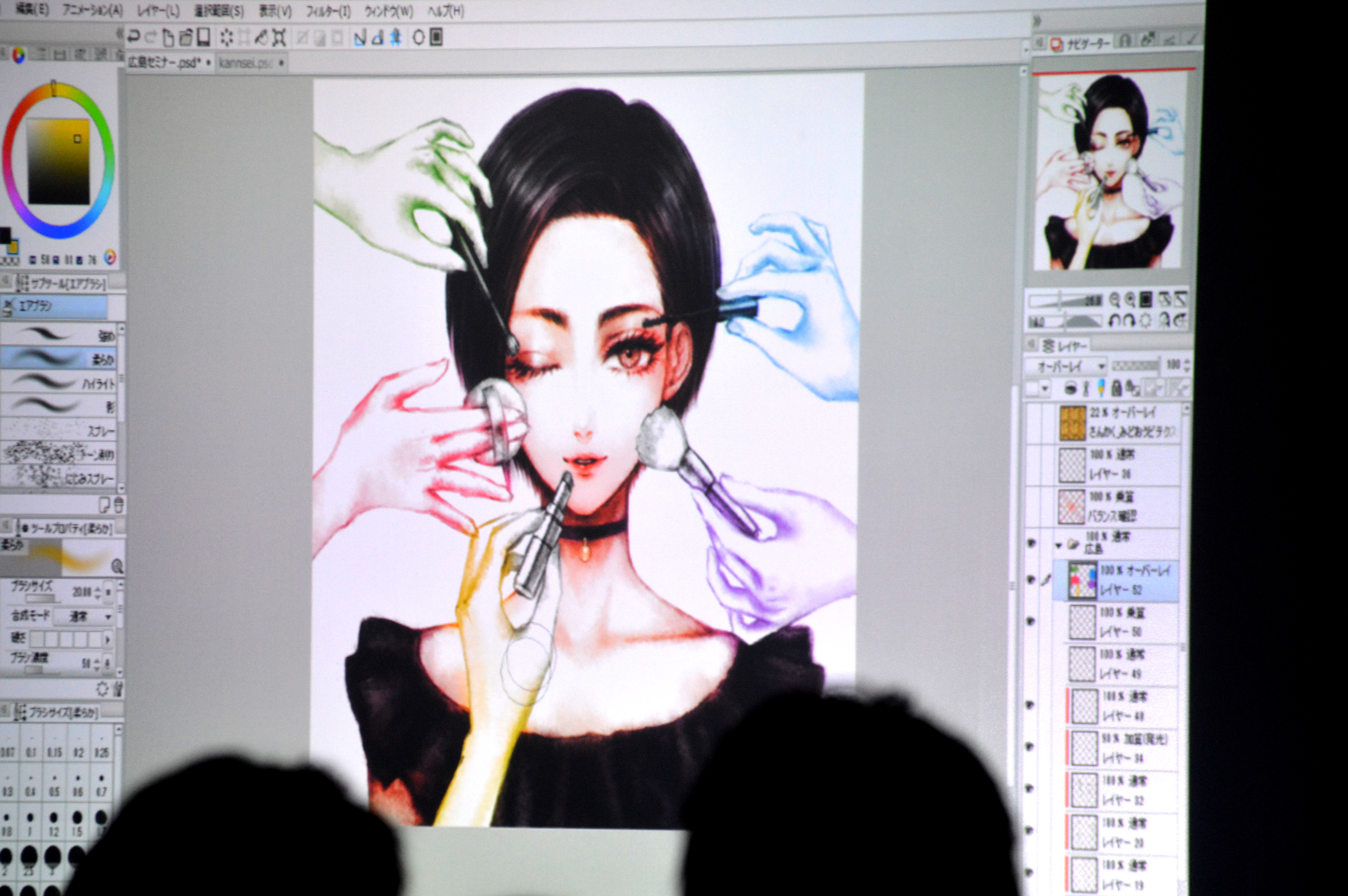The height and width of the screenshot is (896, 1348).
Task: Open the ウィンドウ(W) menu
Action: click(x=389, y=11)
